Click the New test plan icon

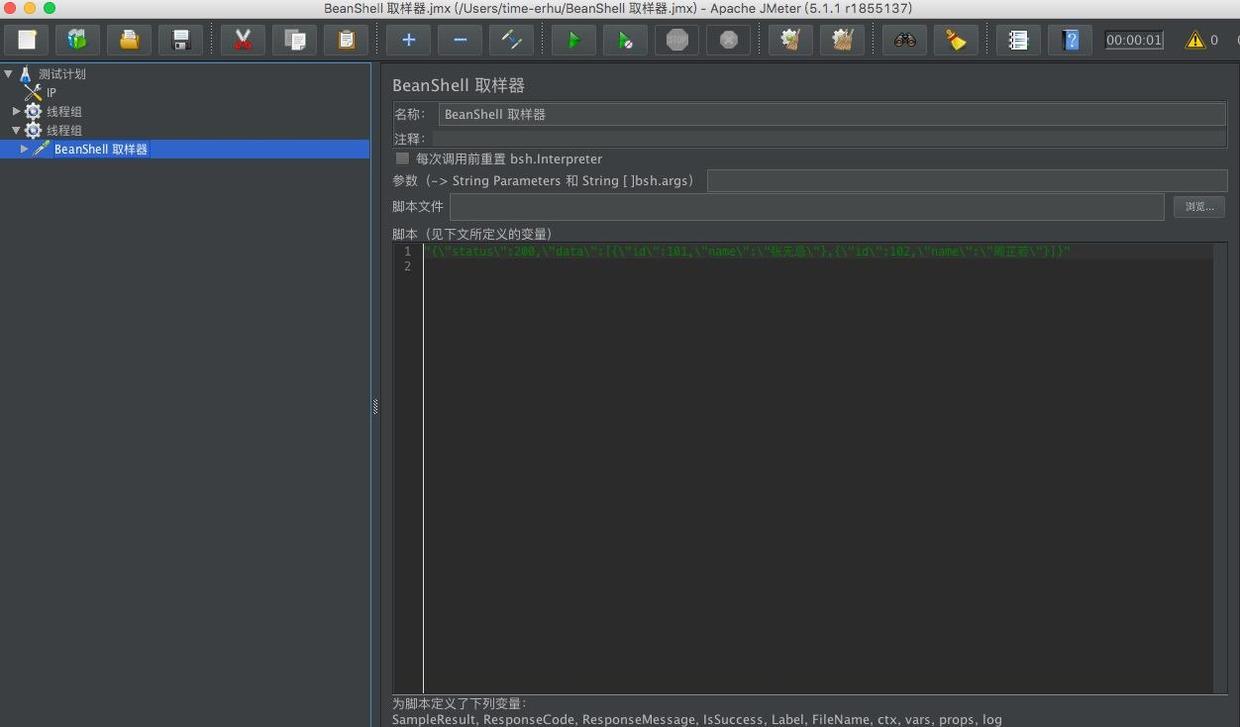pyautogui.click(x=27, y=40)
